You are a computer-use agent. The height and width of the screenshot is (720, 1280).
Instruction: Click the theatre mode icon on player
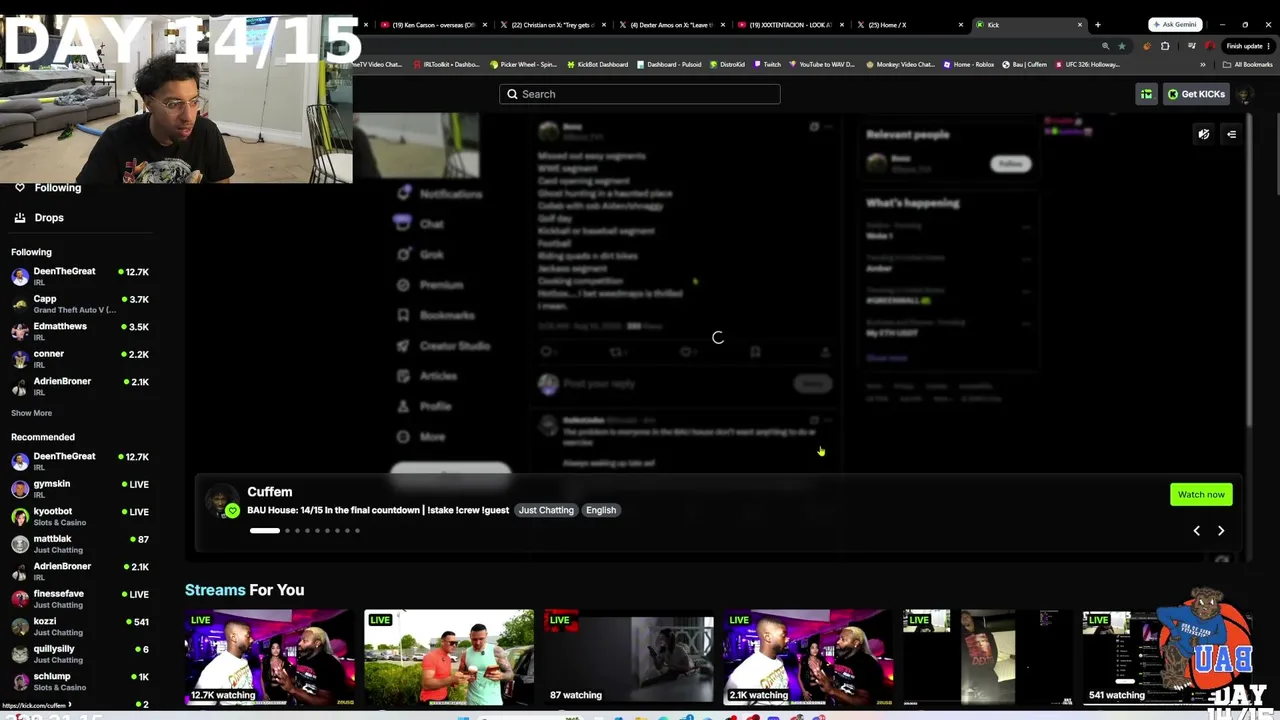pyautogui.click(x=1204, y=134)
